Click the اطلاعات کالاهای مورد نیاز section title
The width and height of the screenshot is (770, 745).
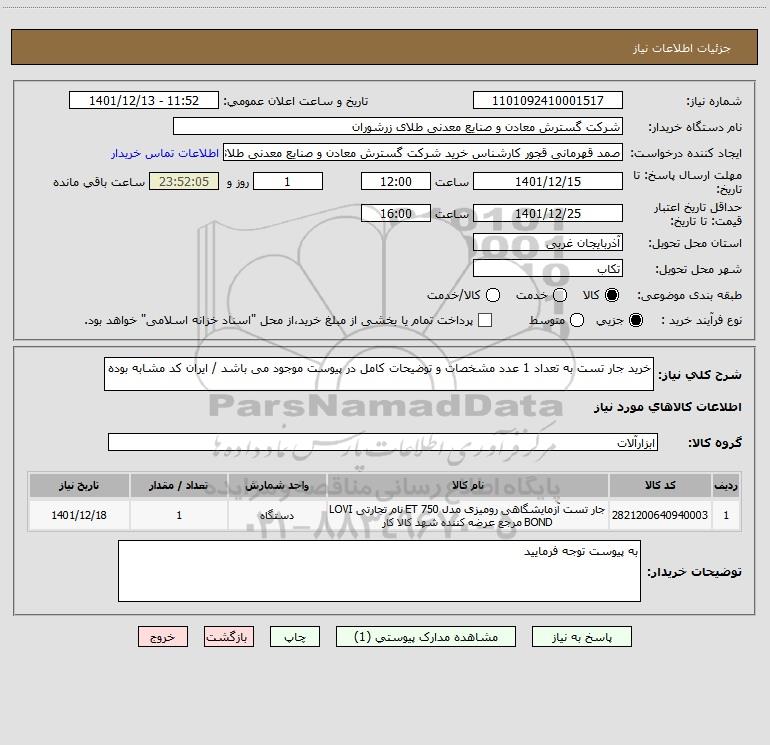667,407
